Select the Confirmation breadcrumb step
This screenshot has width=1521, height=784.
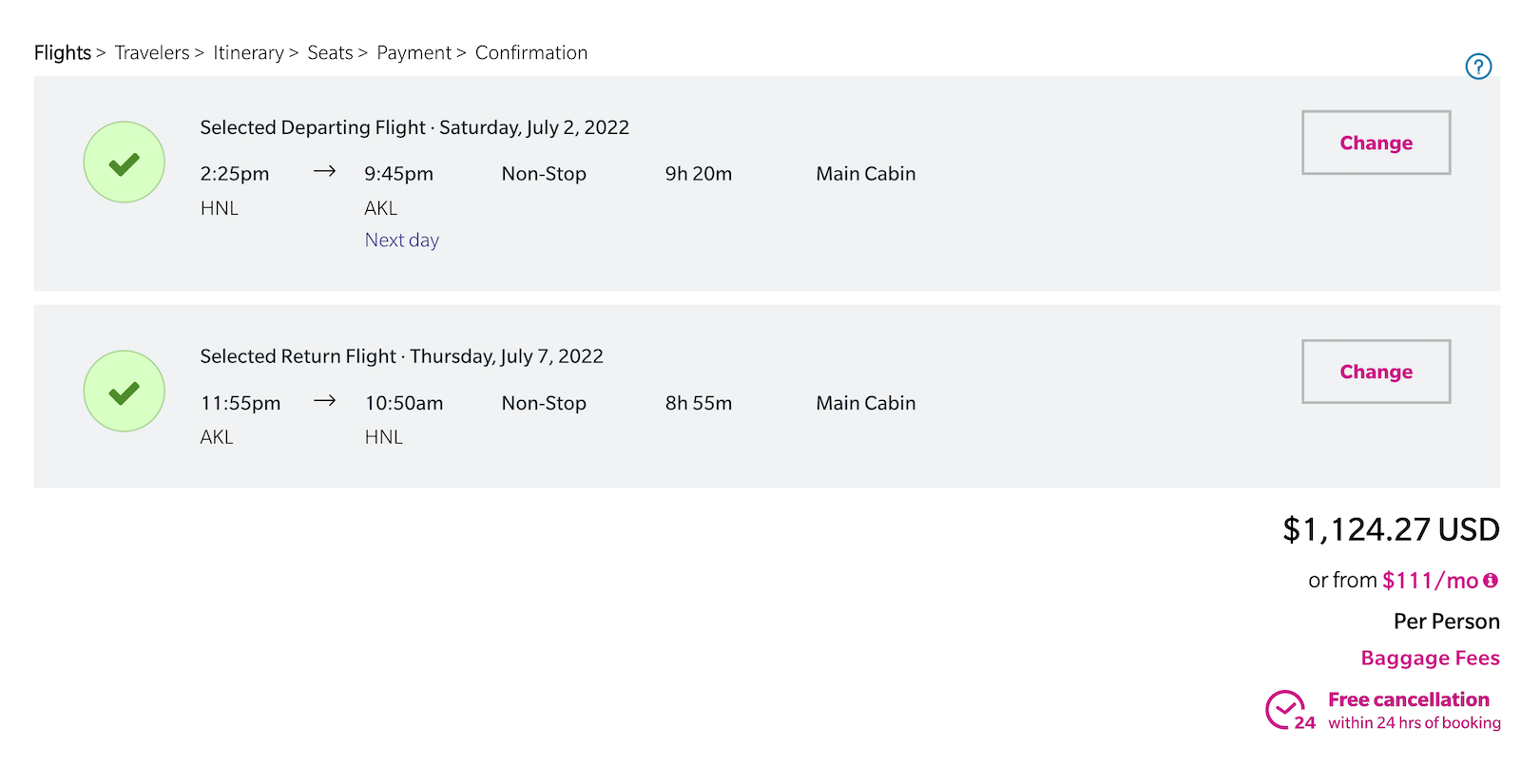click(x=531, y=52)
